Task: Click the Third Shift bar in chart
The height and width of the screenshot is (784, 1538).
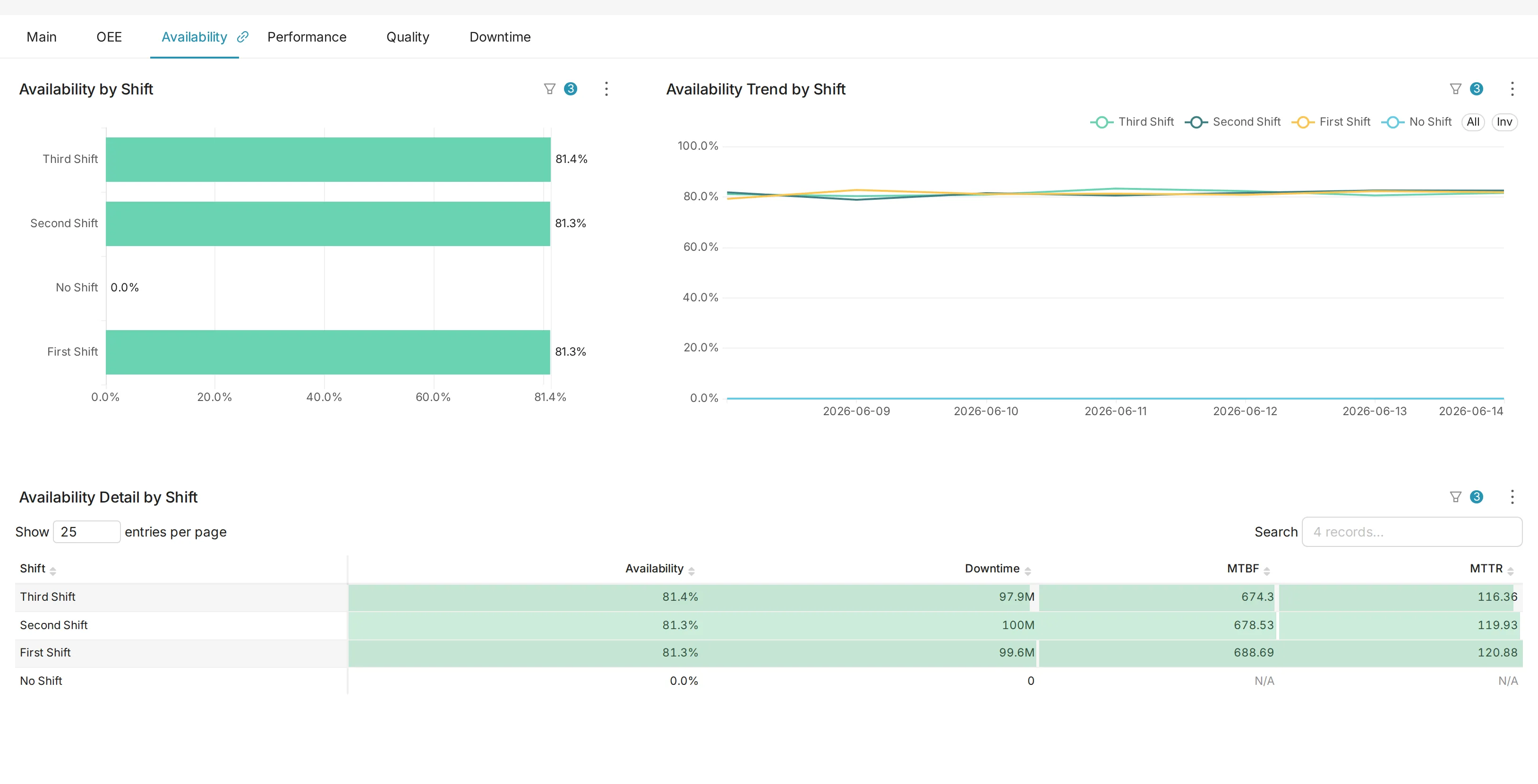Action: [328, 160]
